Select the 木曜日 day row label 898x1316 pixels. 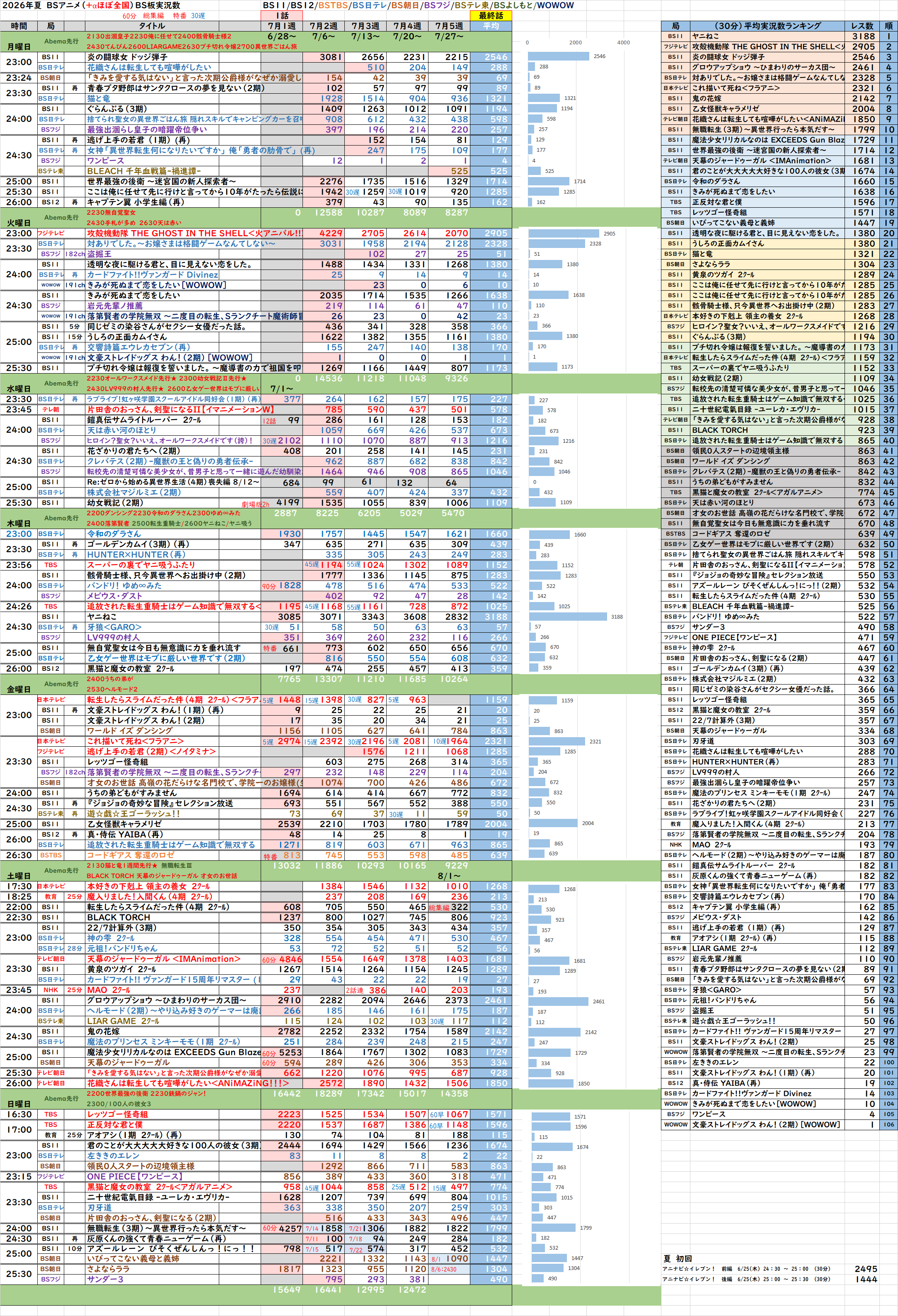19,523
